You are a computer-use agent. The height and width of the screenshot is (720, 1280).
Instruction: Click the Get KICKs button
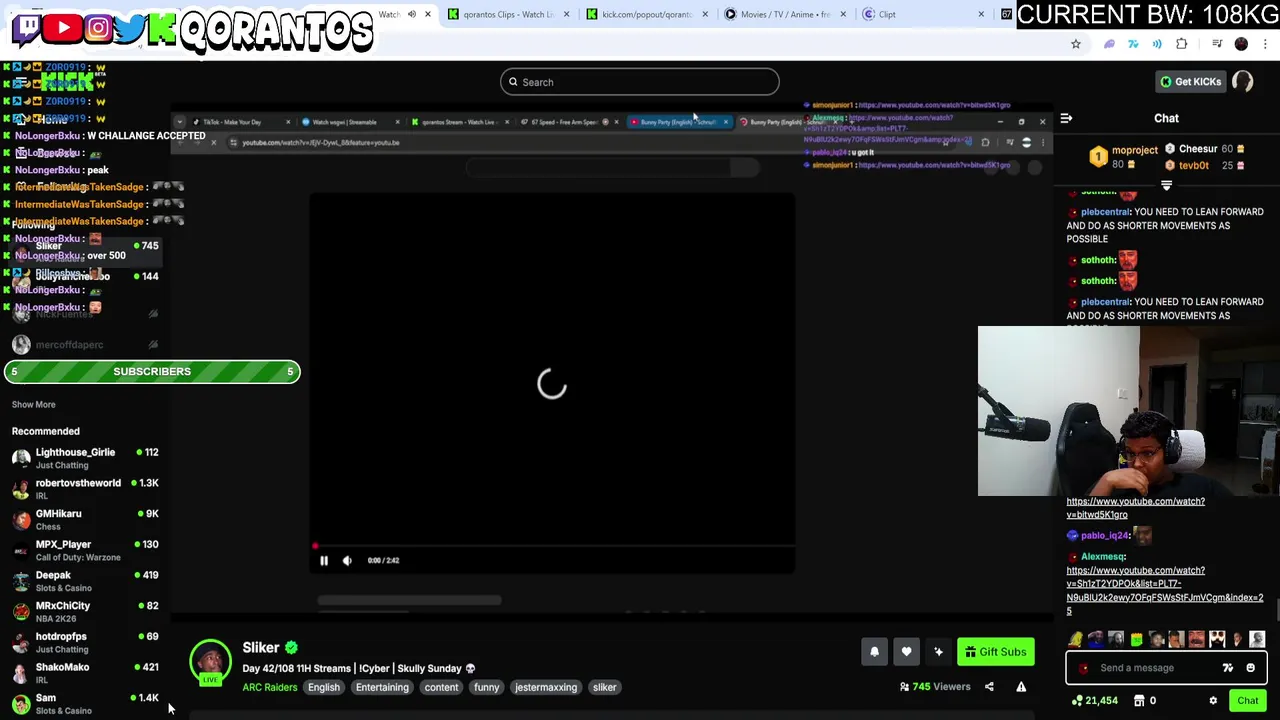tap(1190, 82)
